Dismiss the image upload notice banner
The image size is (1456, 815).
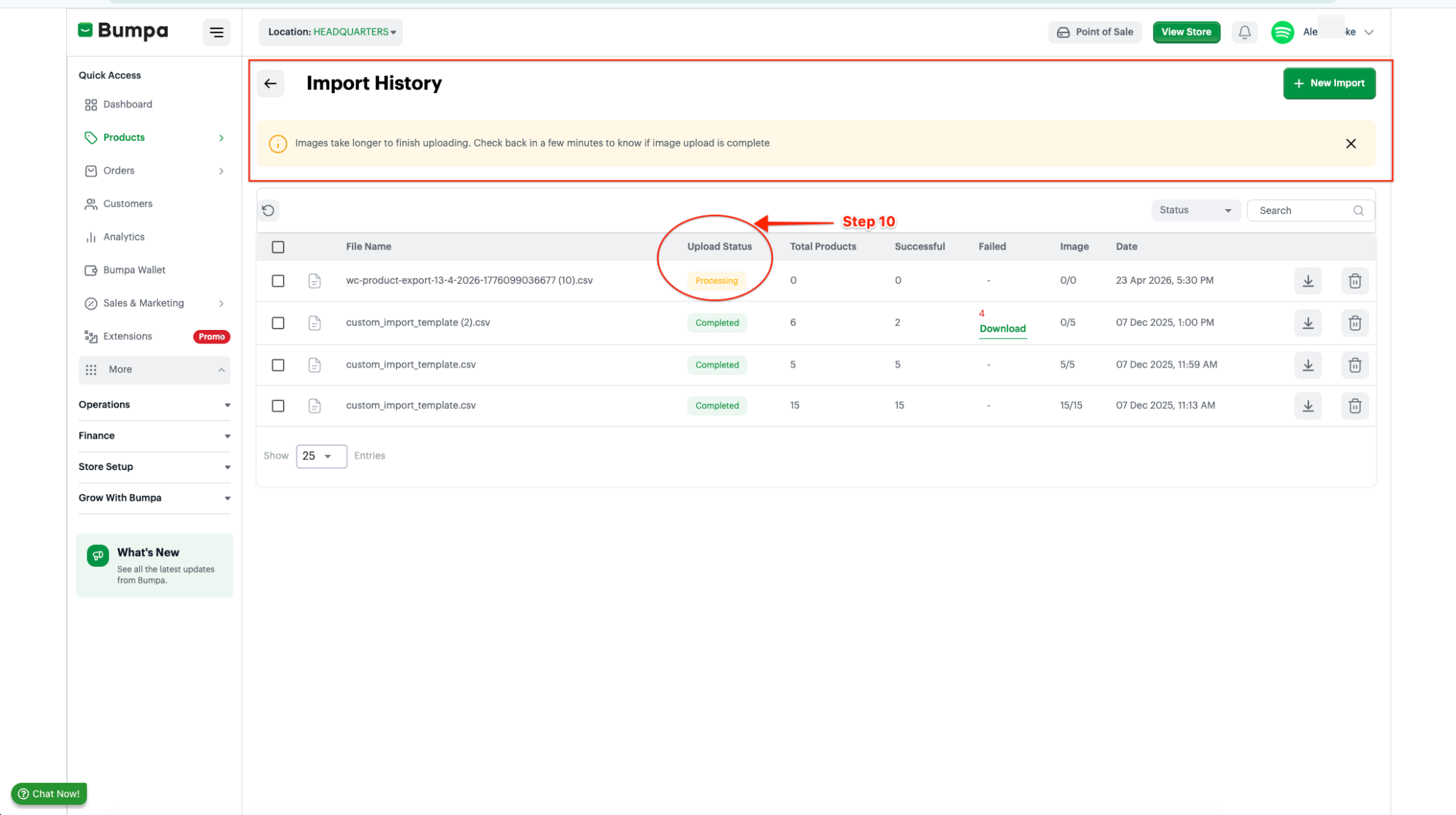(1350, 144)
